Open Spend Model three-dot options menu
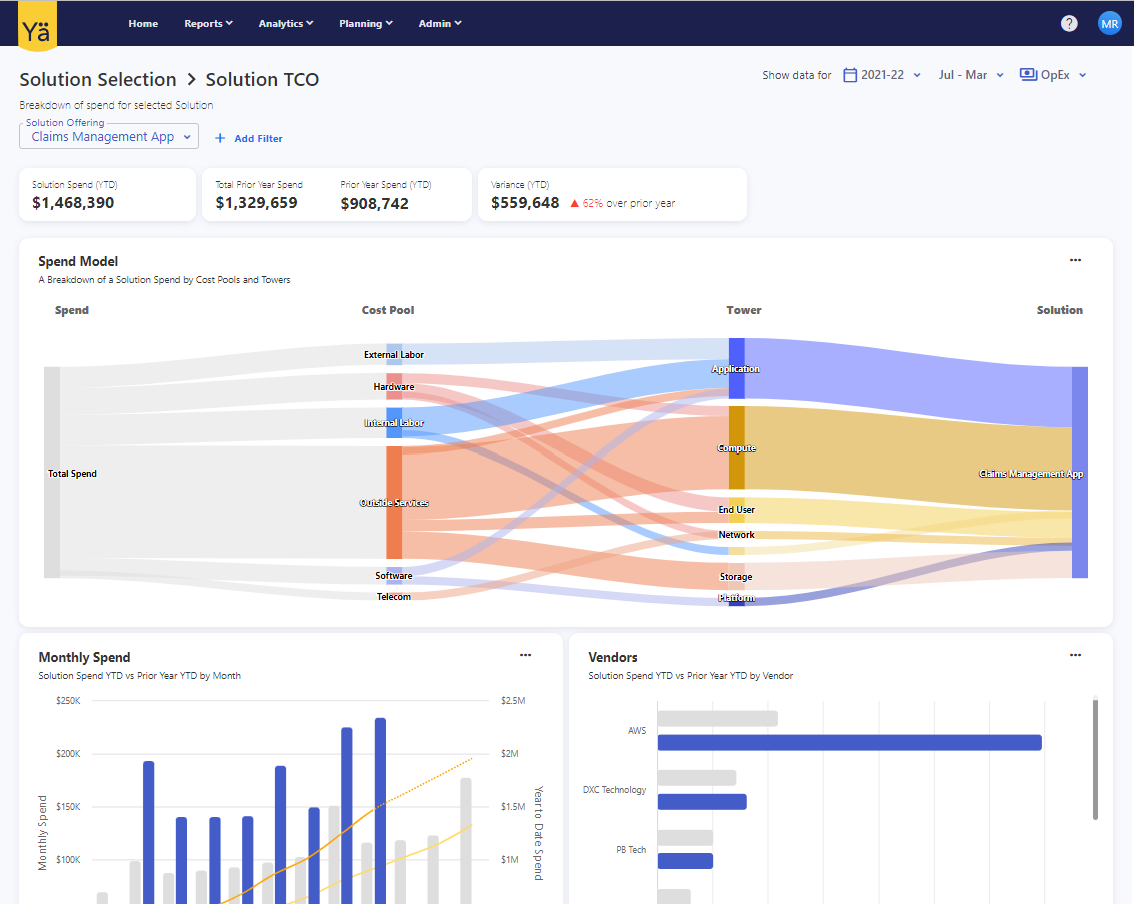Screen dimensions: 1134x904 point(1075,260)
